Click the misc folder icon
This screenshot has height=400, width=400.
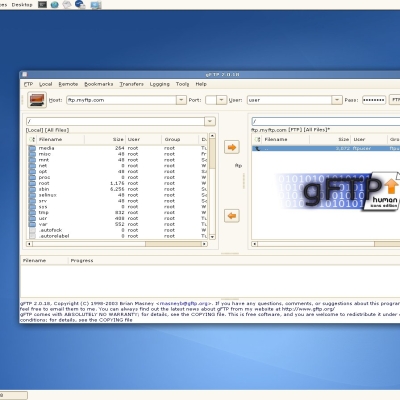pyautogui.click(x=32, y=154)
